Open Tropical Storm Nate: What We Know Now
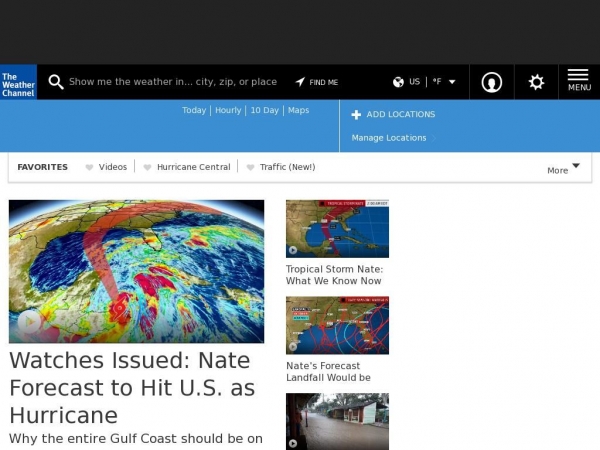600x450 pixels. coord(334,275)
